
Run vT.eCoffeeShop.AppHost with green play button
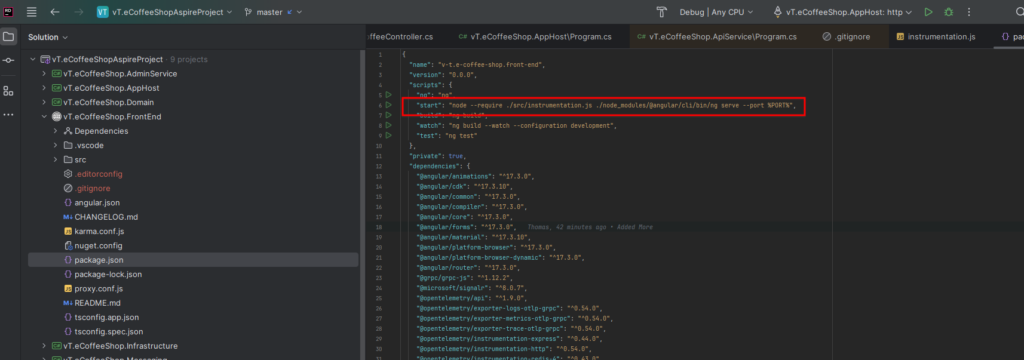[x=928, y=12]
